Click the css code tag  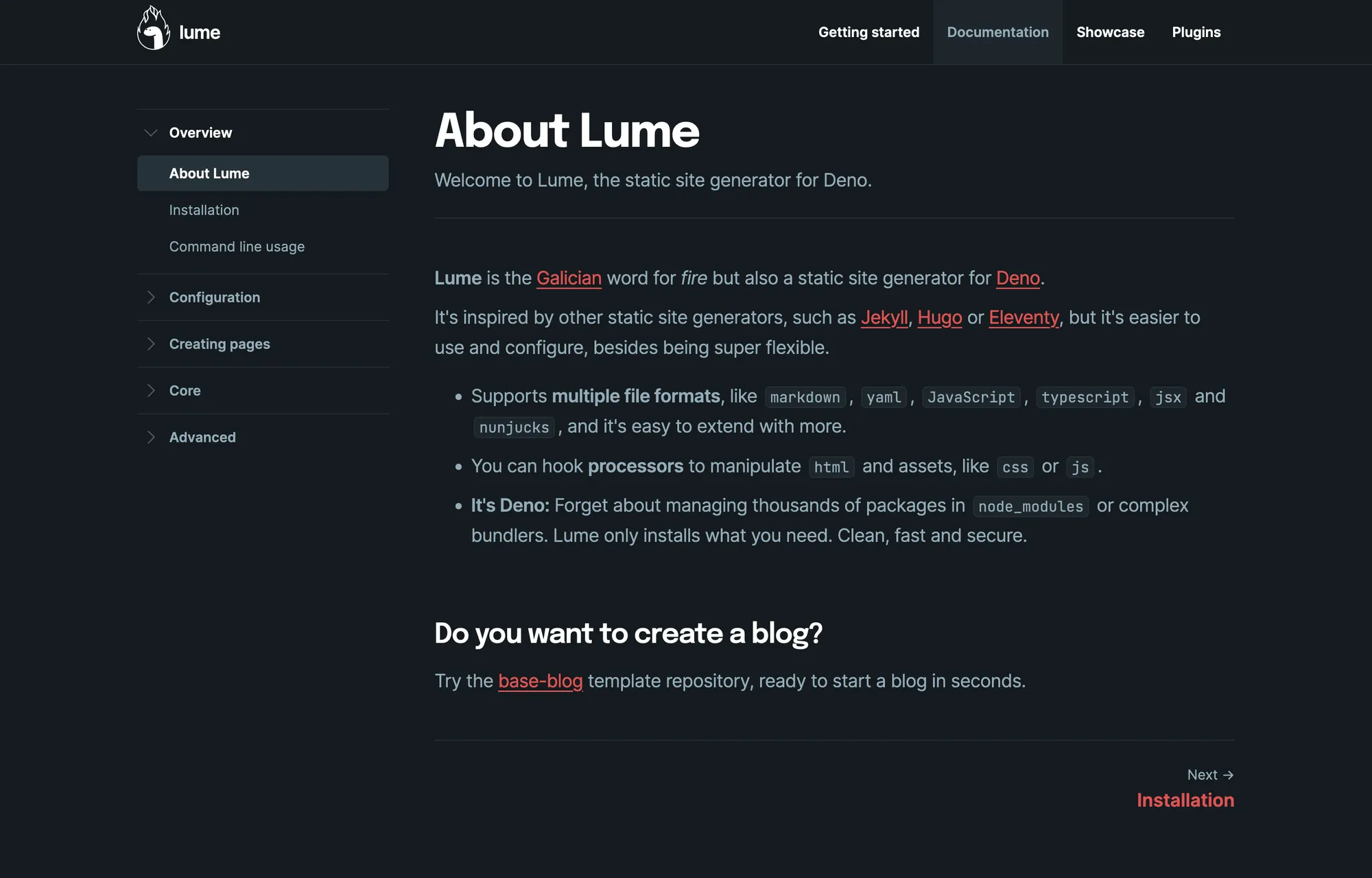pyautogui.click(x=1015, y=467)
